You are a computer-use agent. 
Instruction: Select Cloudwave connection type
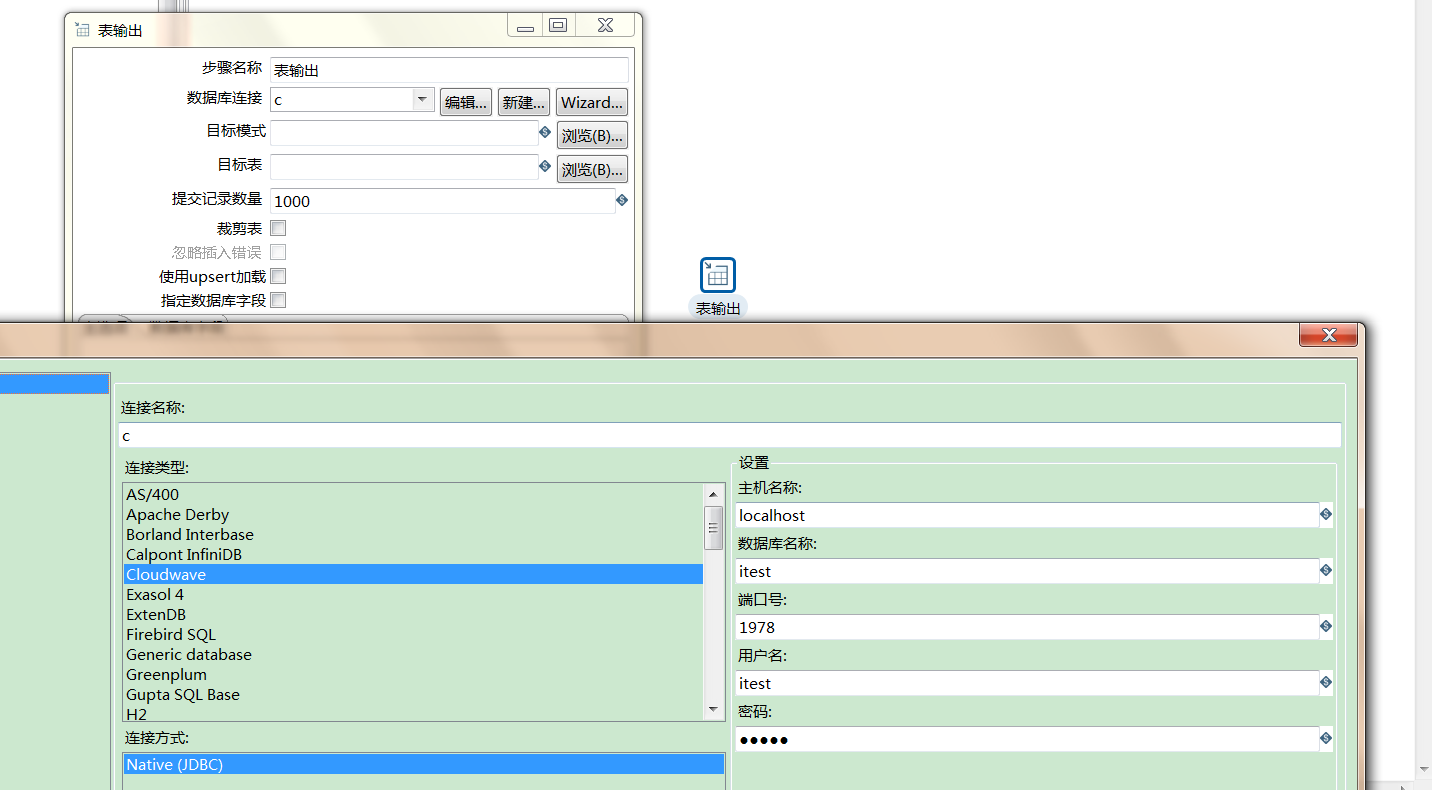[x=413, y=574]
